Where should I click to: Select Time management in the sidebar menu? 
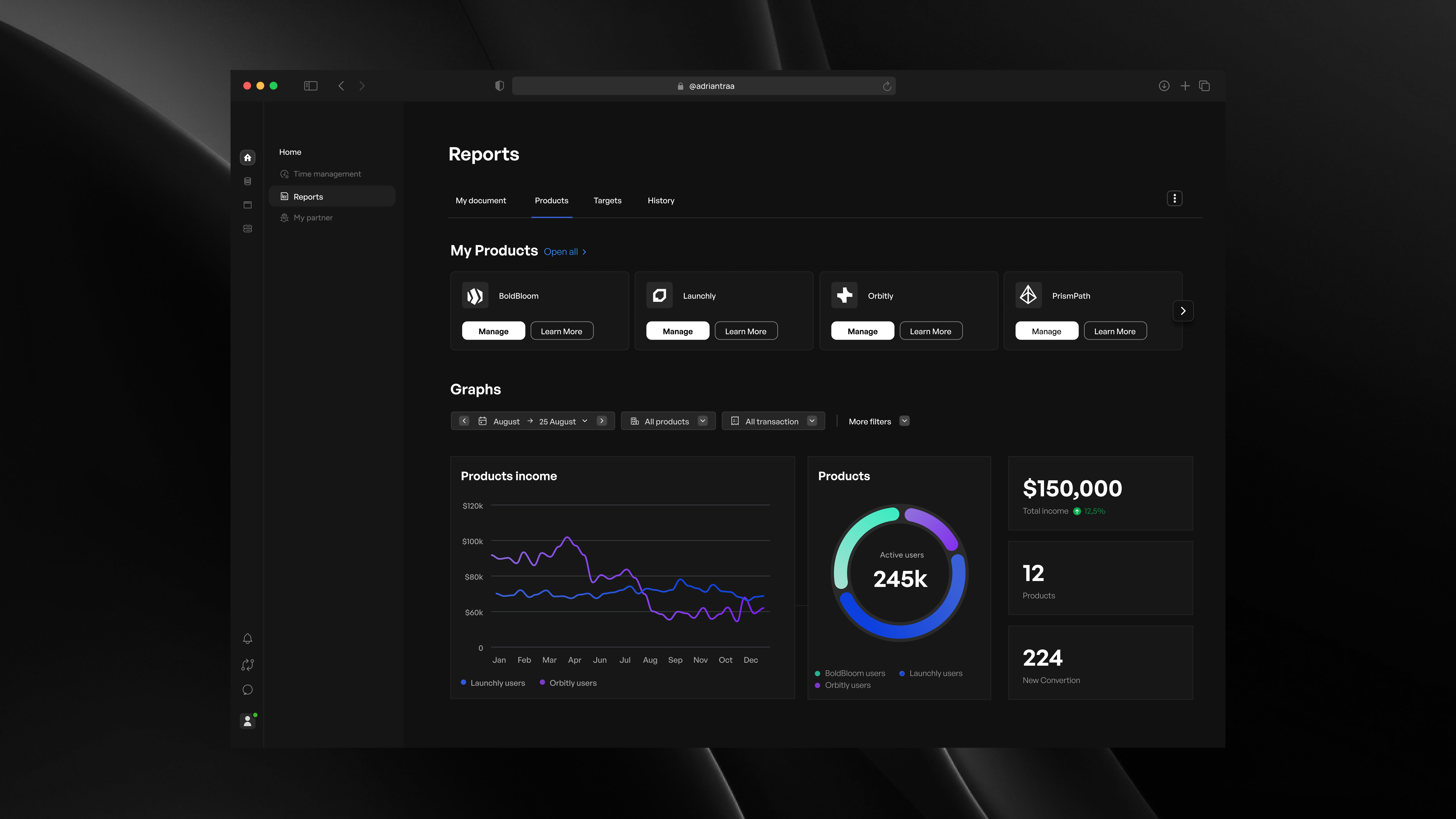point(327,174)
